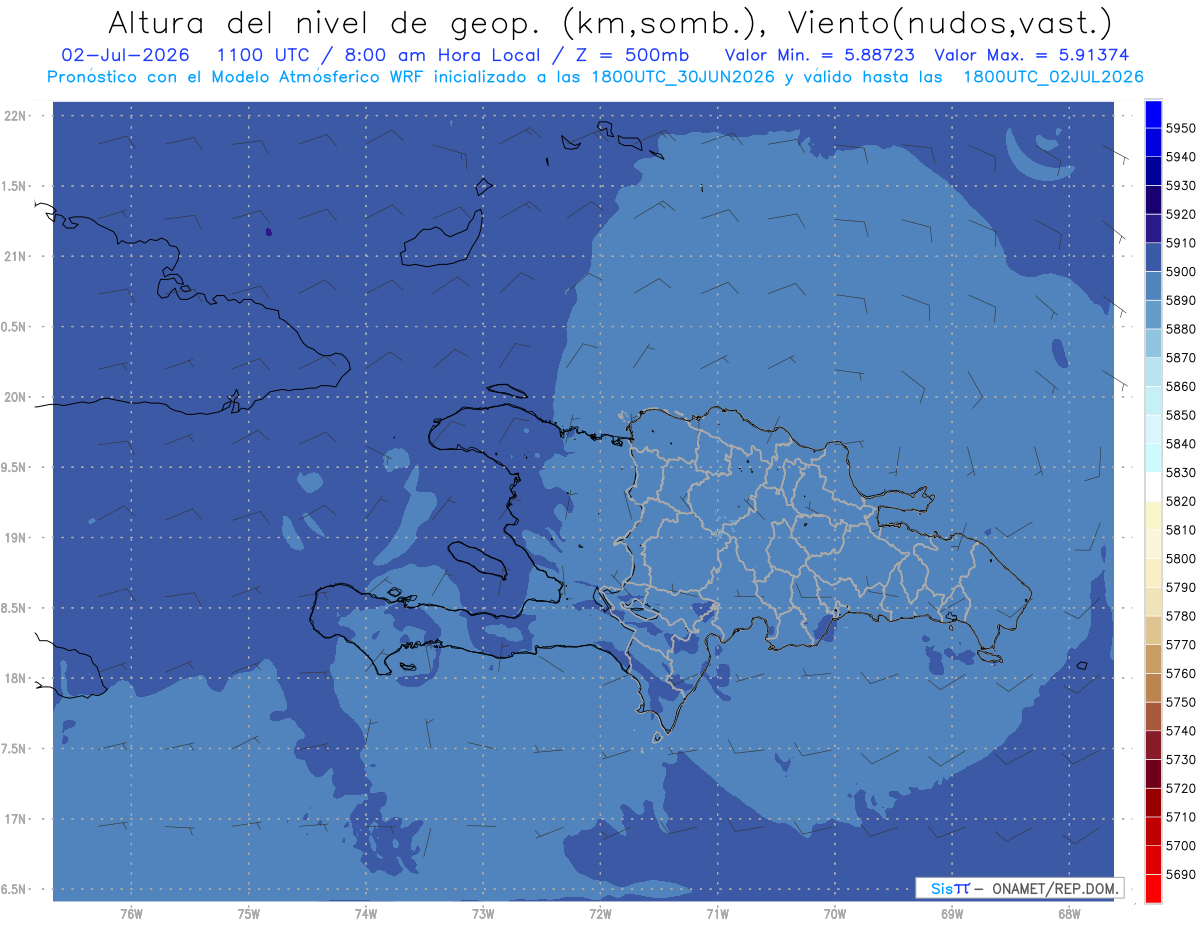Viewport: 1200px width, 927px height.
Task: Click the '5820' legend value
Action: coord(1181,501)
